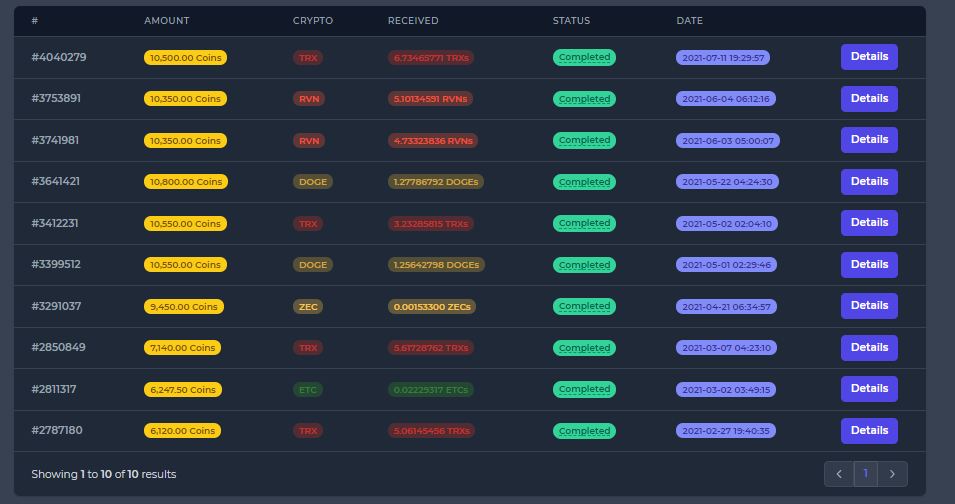Click received 6.73465771 TRXs value
The image size is (955, 504).
pos(431,58)
